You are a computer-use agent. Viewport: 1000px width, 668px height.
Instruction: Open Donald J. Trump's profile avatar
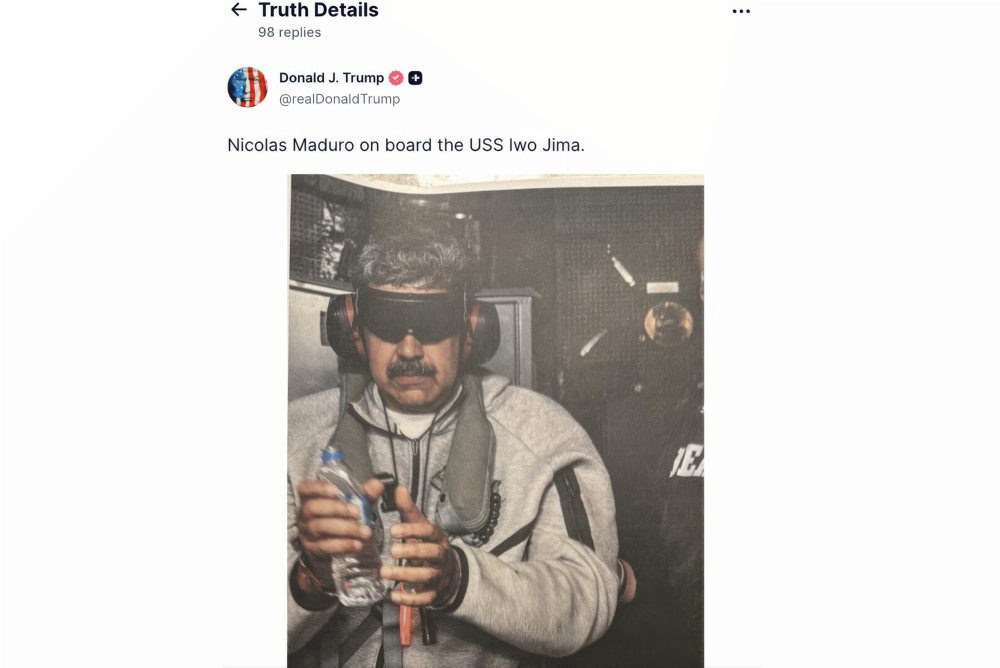(247, 87)
